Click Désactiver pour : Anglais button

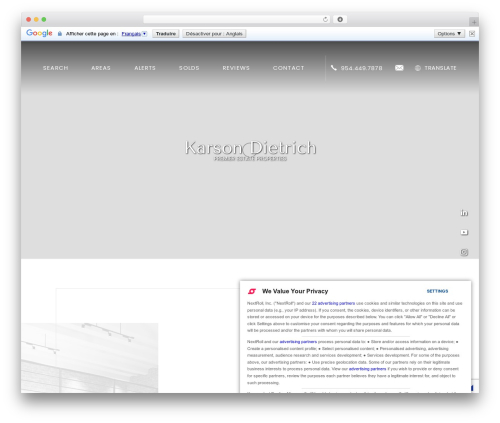point(214,34)
